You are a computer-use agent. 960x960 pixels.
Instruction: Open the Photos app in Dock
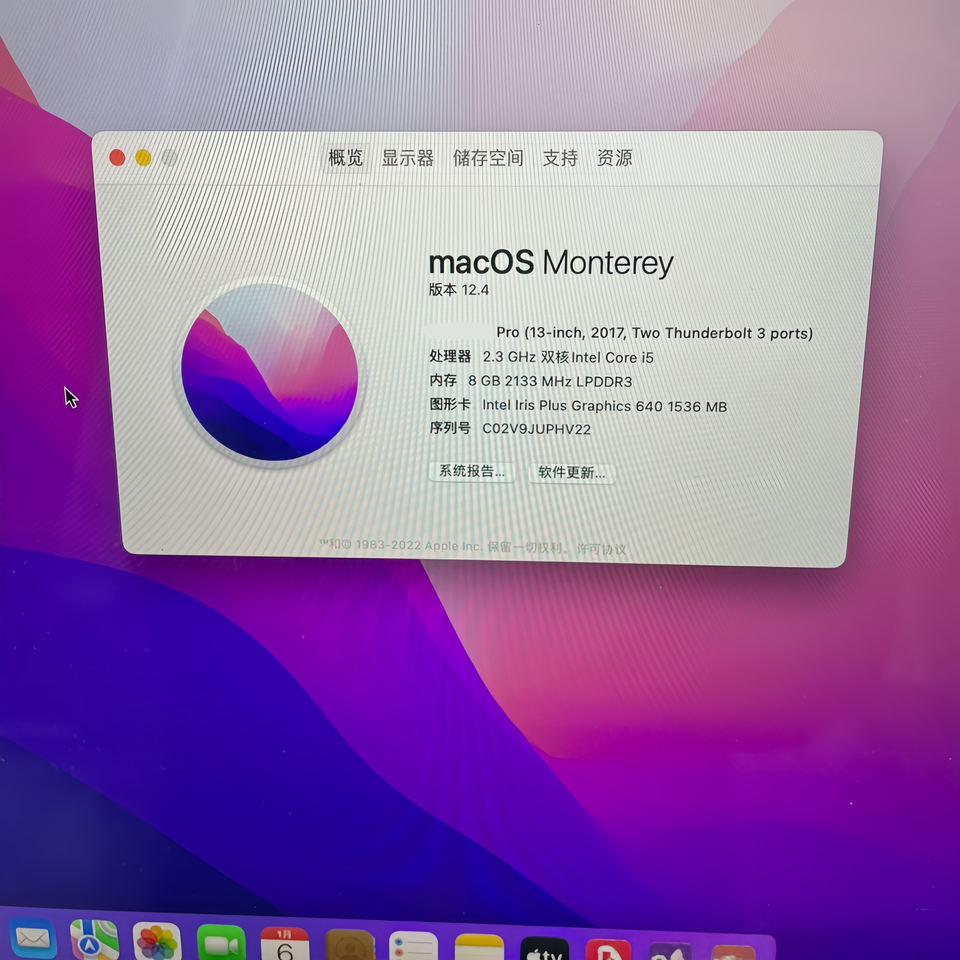pyautogui.click(x=157, y=941)
